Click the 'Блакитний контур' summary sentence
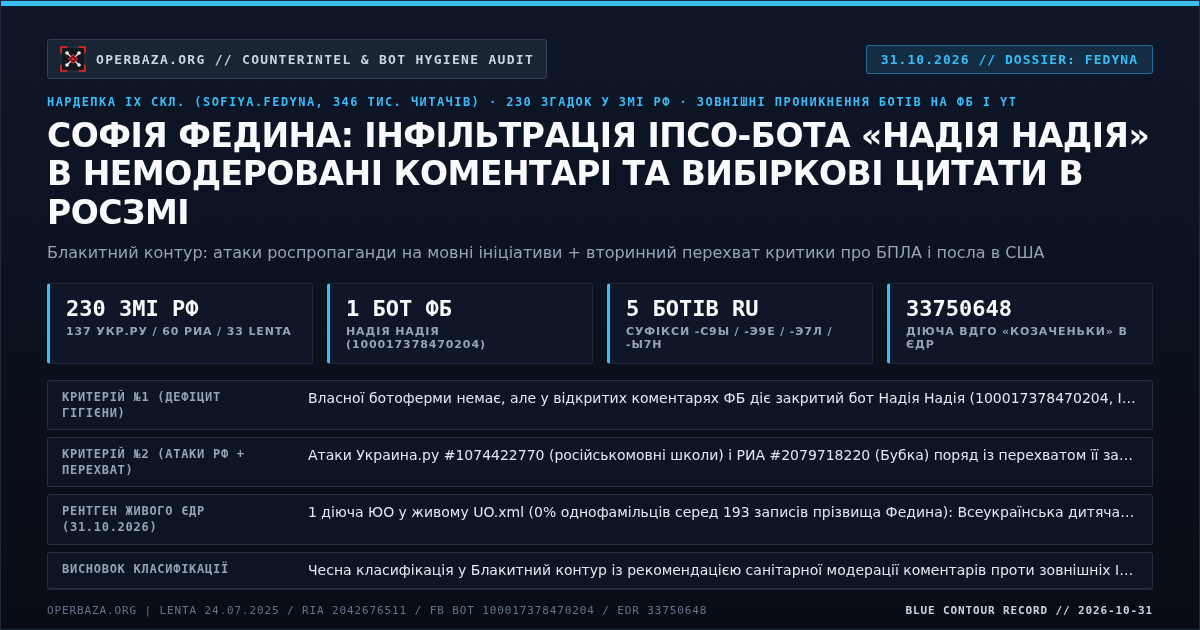The image size is (1200, 630). point(545,252)
